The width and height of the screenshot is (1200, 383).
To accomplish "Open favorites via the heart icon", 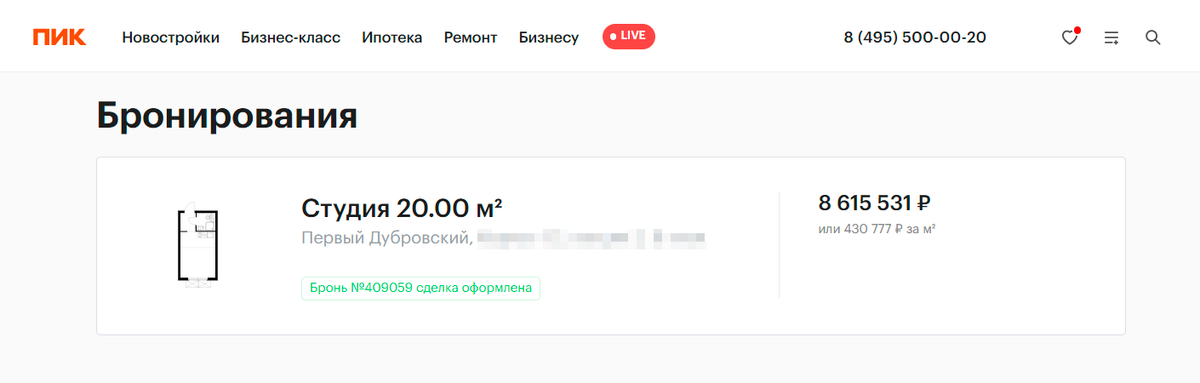I will pos(1070,37).
